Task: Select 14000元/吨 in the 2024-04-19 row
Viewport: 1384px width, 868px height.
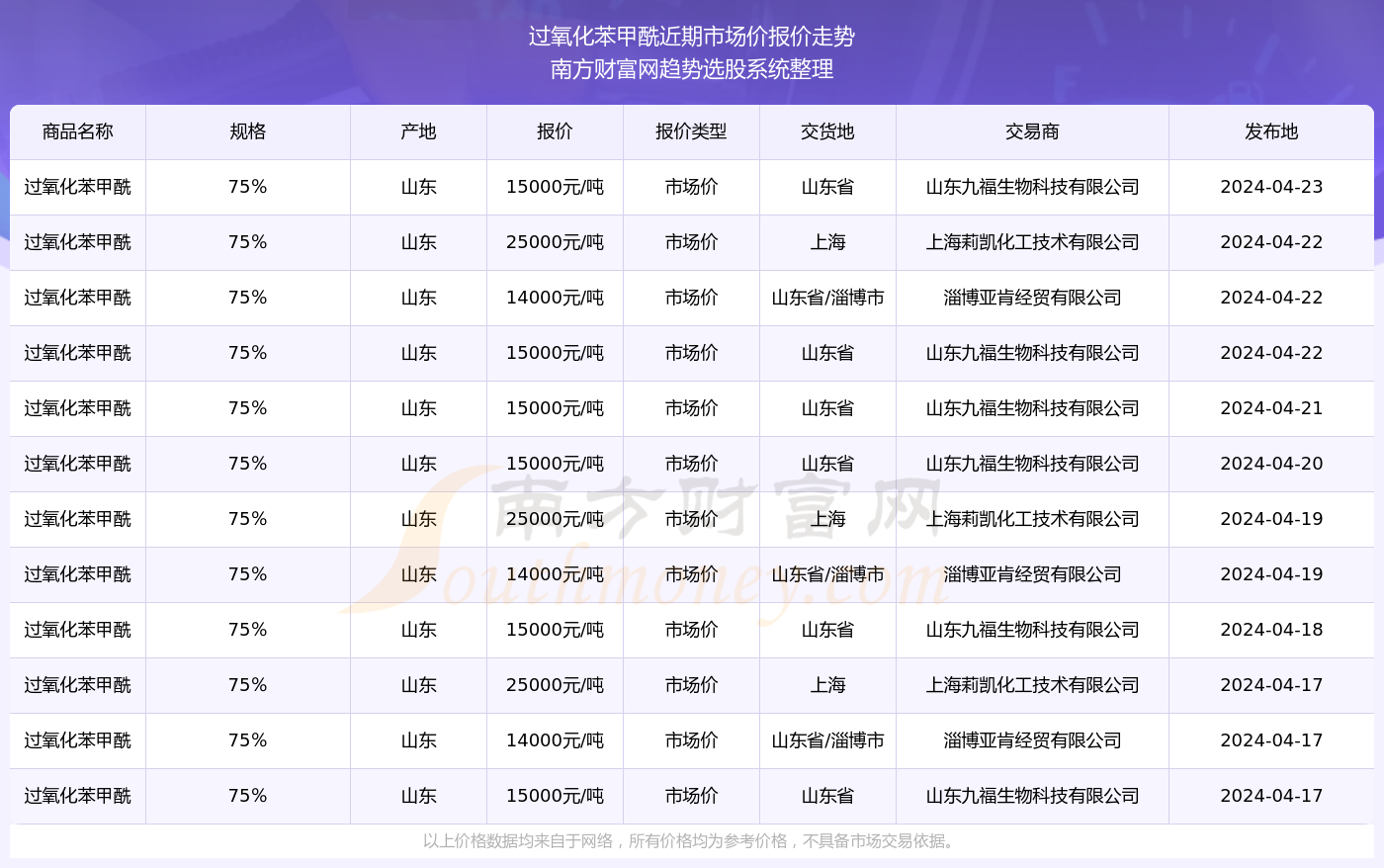Action: coord(555,574)
